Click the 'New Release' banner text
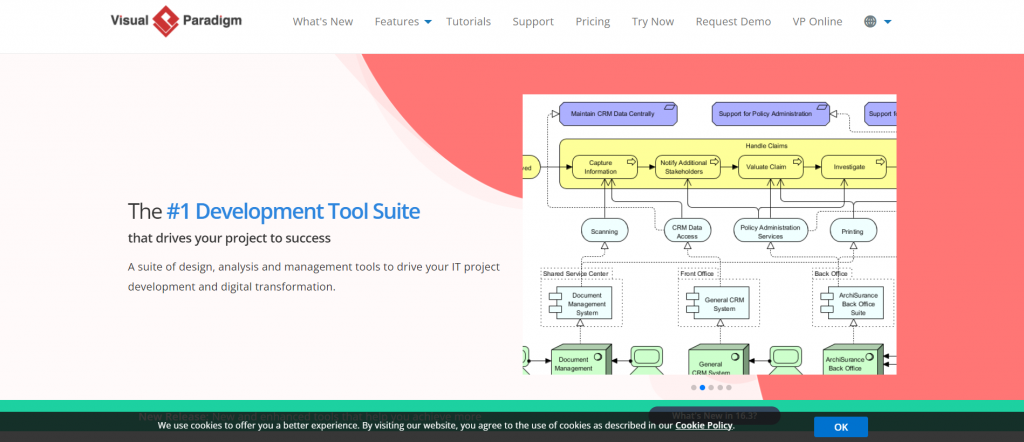The width and height of the screenshot is (1024, 442). [x=310, y=417]
